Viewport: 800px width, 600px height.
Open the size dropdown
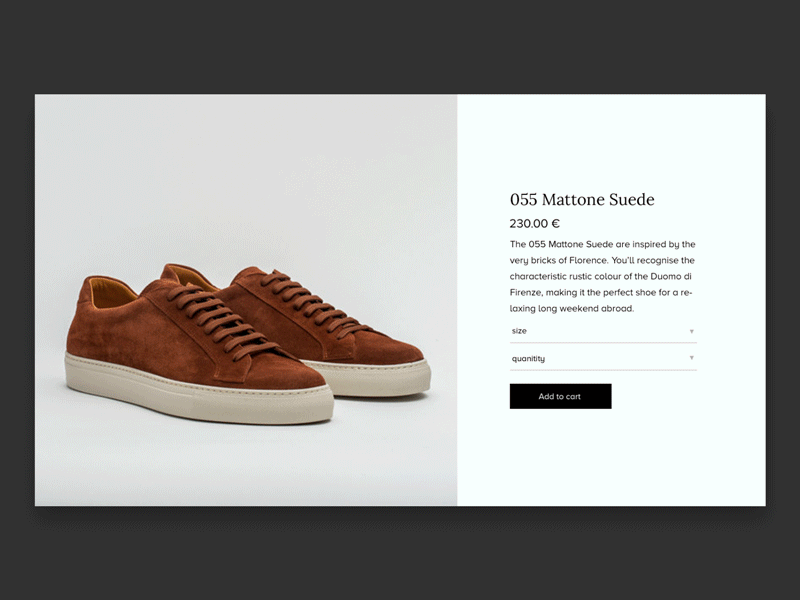pyautogui.click(x=600, y=331)
